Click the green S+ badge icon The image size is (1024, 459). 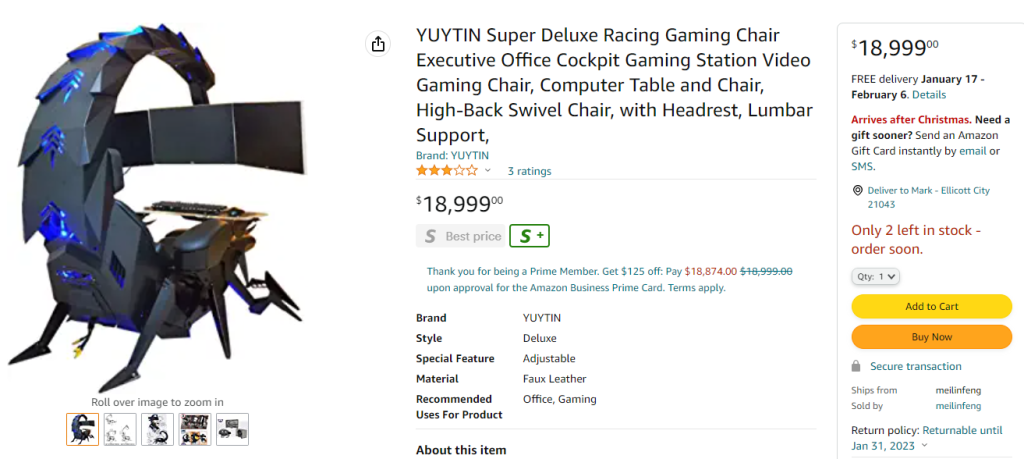point(530,236)
